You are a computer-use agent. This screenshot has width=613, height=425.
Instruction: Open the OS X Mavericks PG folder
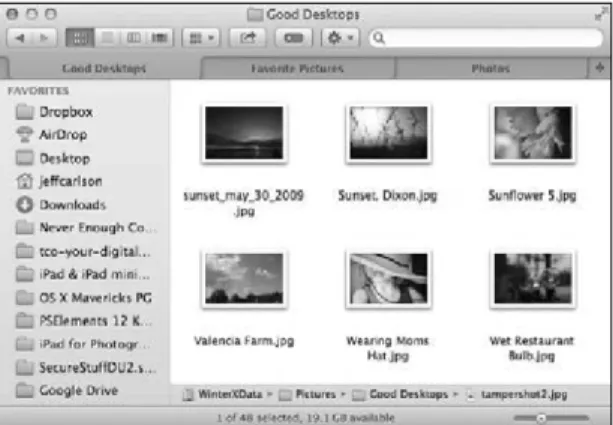[x=84, y=298]
